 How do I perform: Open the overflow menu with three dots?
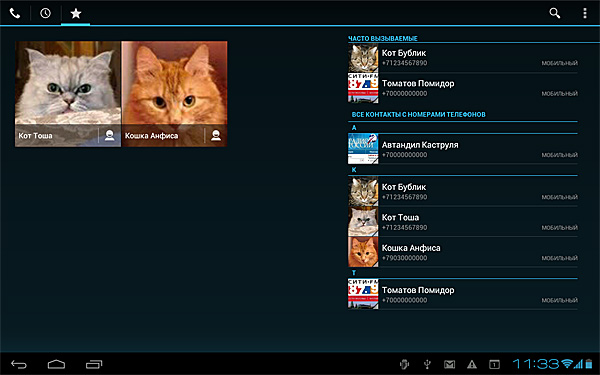[x=585, y=13]
